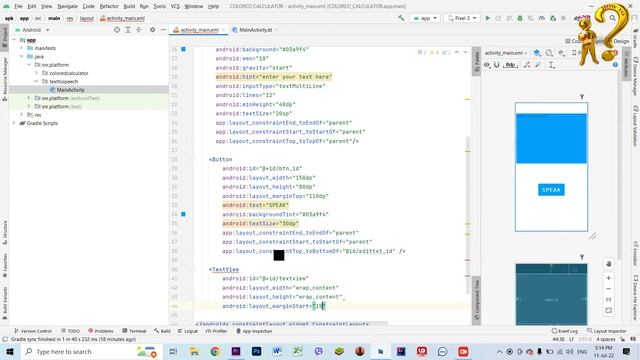Open the view options eye icon
The height and width of the screenshot is (360, 640).
click(487, 65)
